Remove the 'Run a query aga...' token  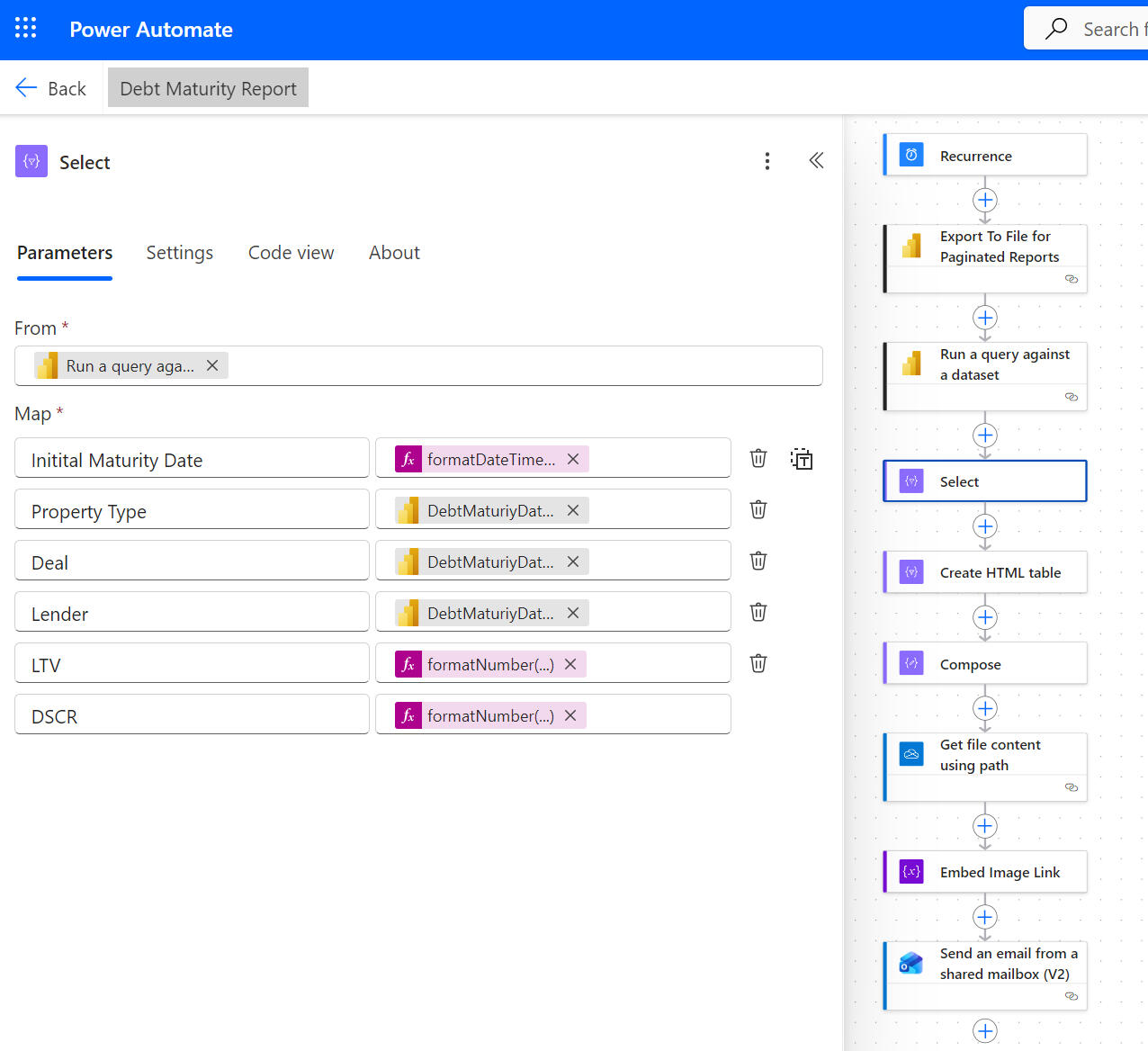tap(212, 365)
